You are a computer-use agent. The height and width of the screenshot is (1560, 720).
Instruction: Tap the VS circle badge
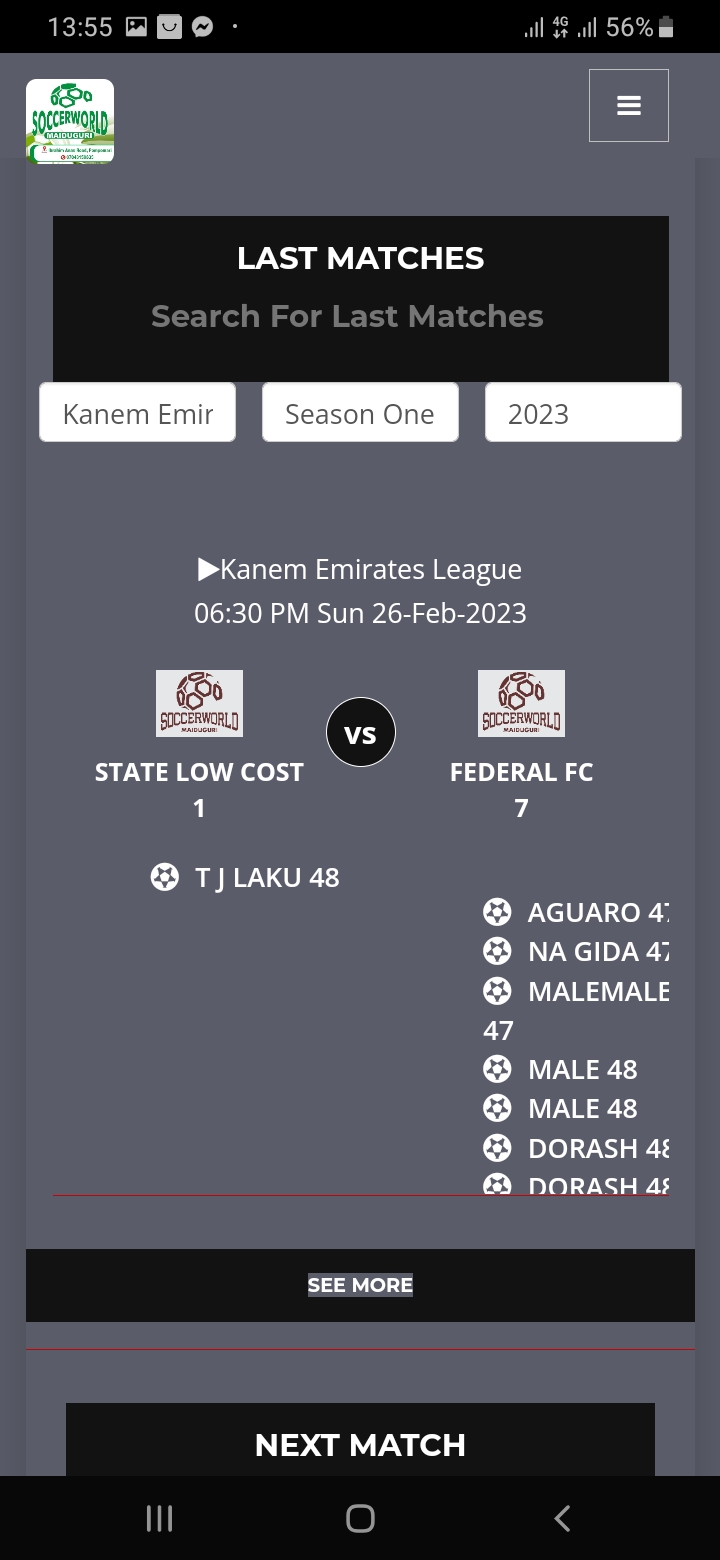tap(360, 733)
